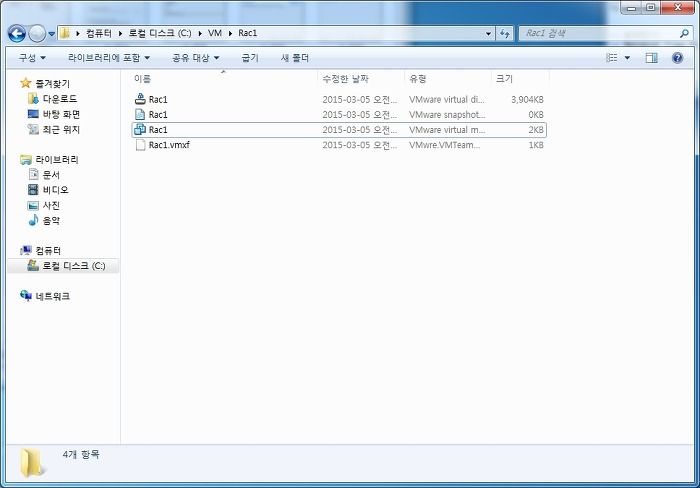Open 최근 위치 in favorites
700x488 pixels.
point(61,129)
